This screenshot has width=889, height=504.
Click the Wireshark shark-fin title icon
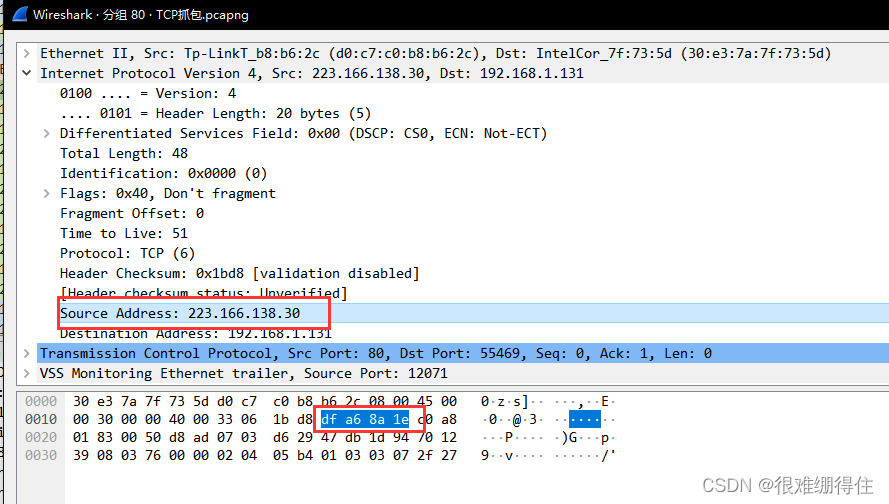click(x=20, y=14)
